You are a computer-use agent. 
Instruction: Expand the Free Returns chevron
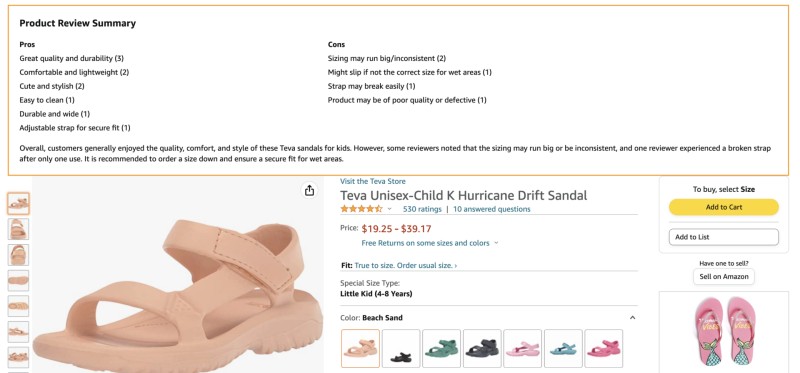[x=497, y=243]
